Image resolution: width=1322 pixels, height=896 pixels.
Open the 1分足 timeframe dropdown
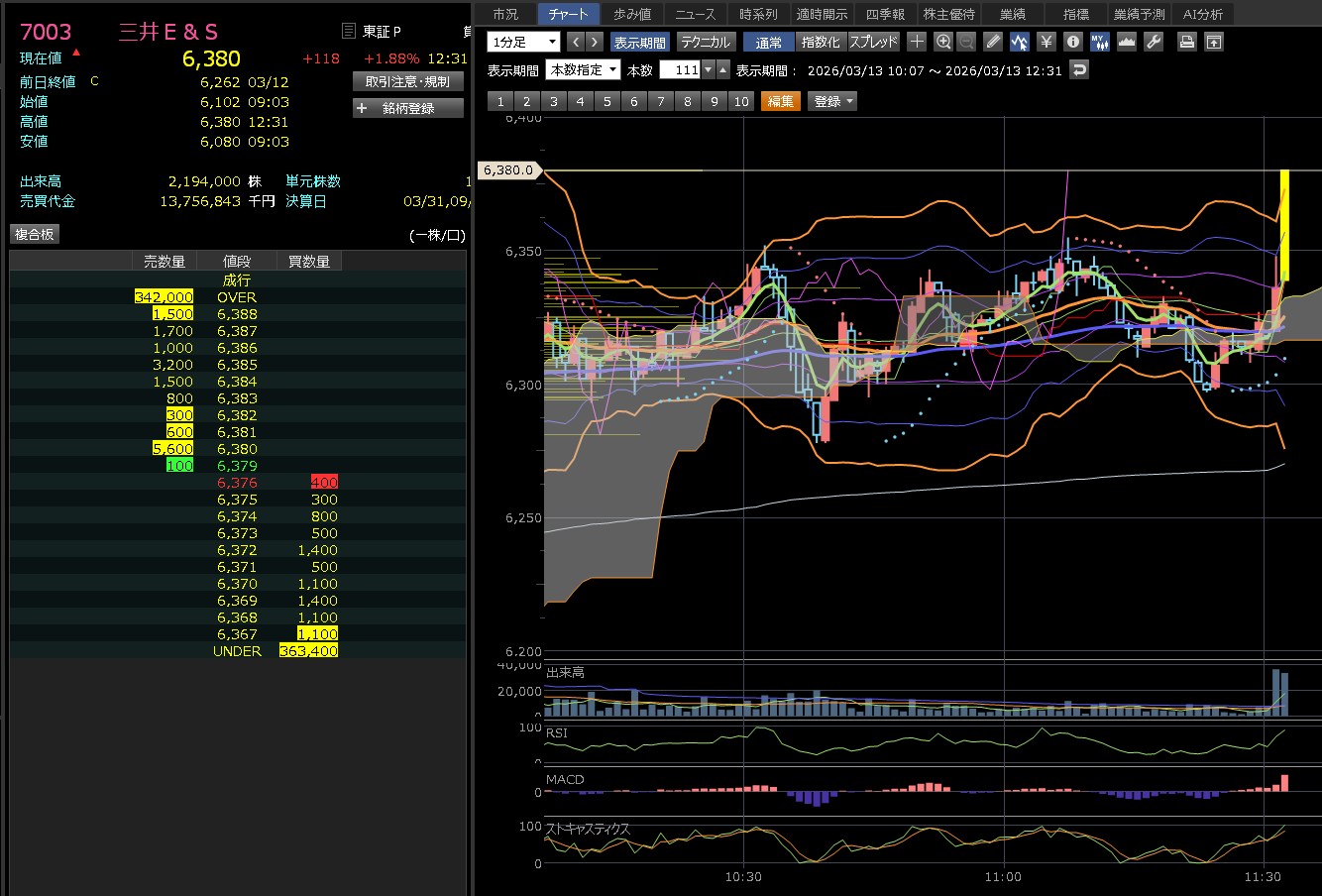coord(524,42)
